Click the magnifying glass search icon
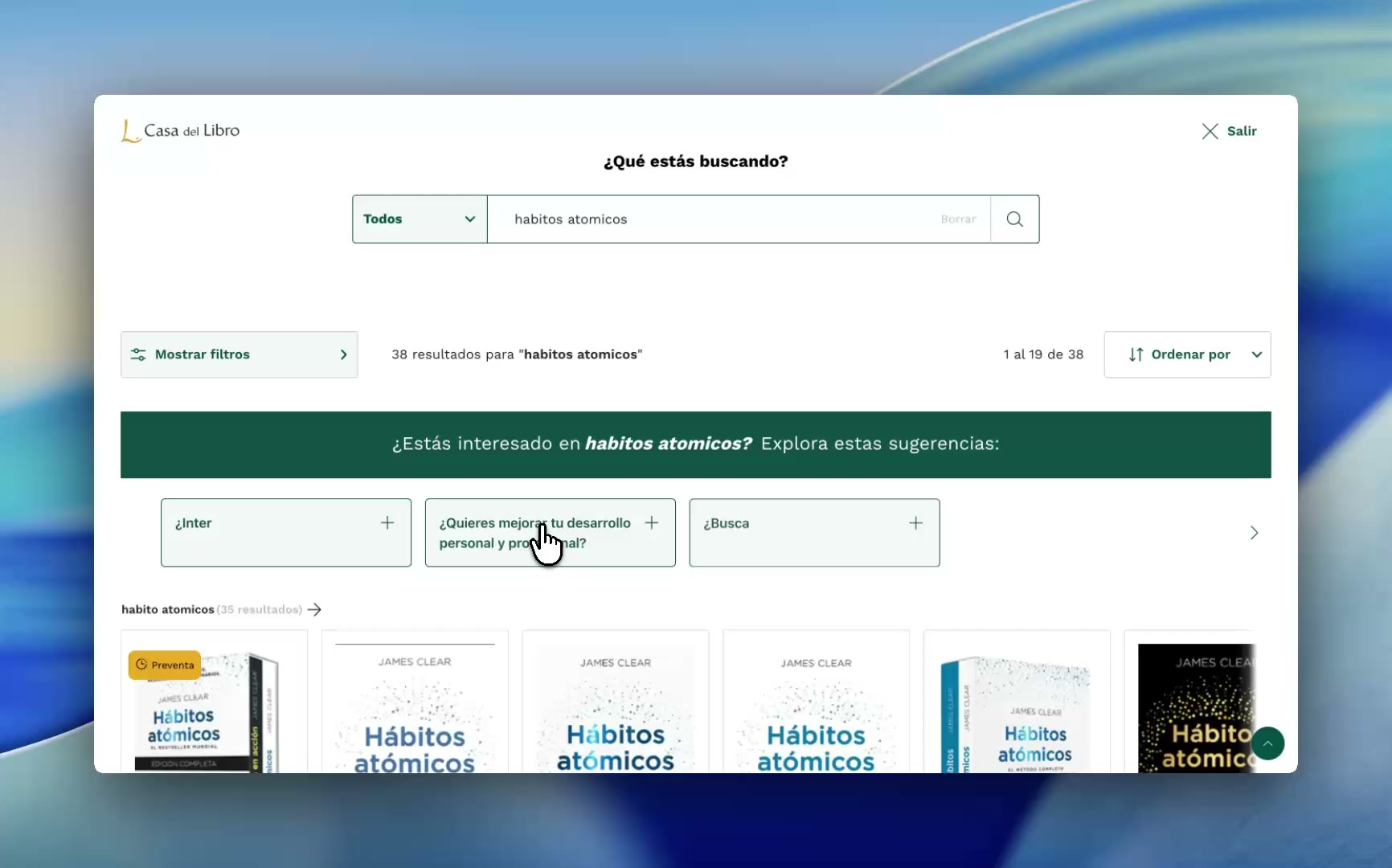This screenshot has width=1392, height=868. [x=1014, y=219]
